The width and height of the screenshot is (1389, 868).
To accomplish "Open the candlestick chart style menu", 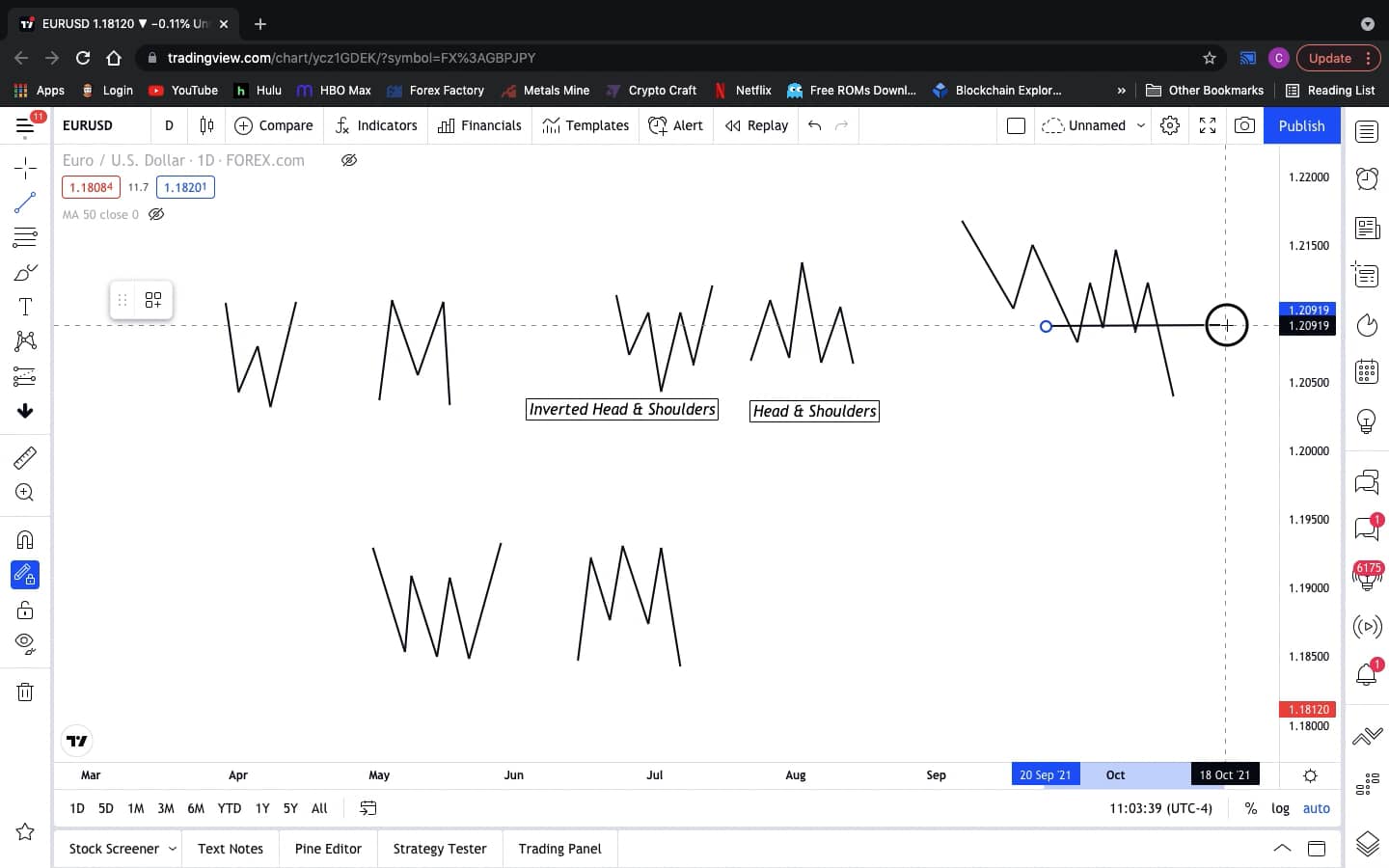I will (x=206, y=125).
